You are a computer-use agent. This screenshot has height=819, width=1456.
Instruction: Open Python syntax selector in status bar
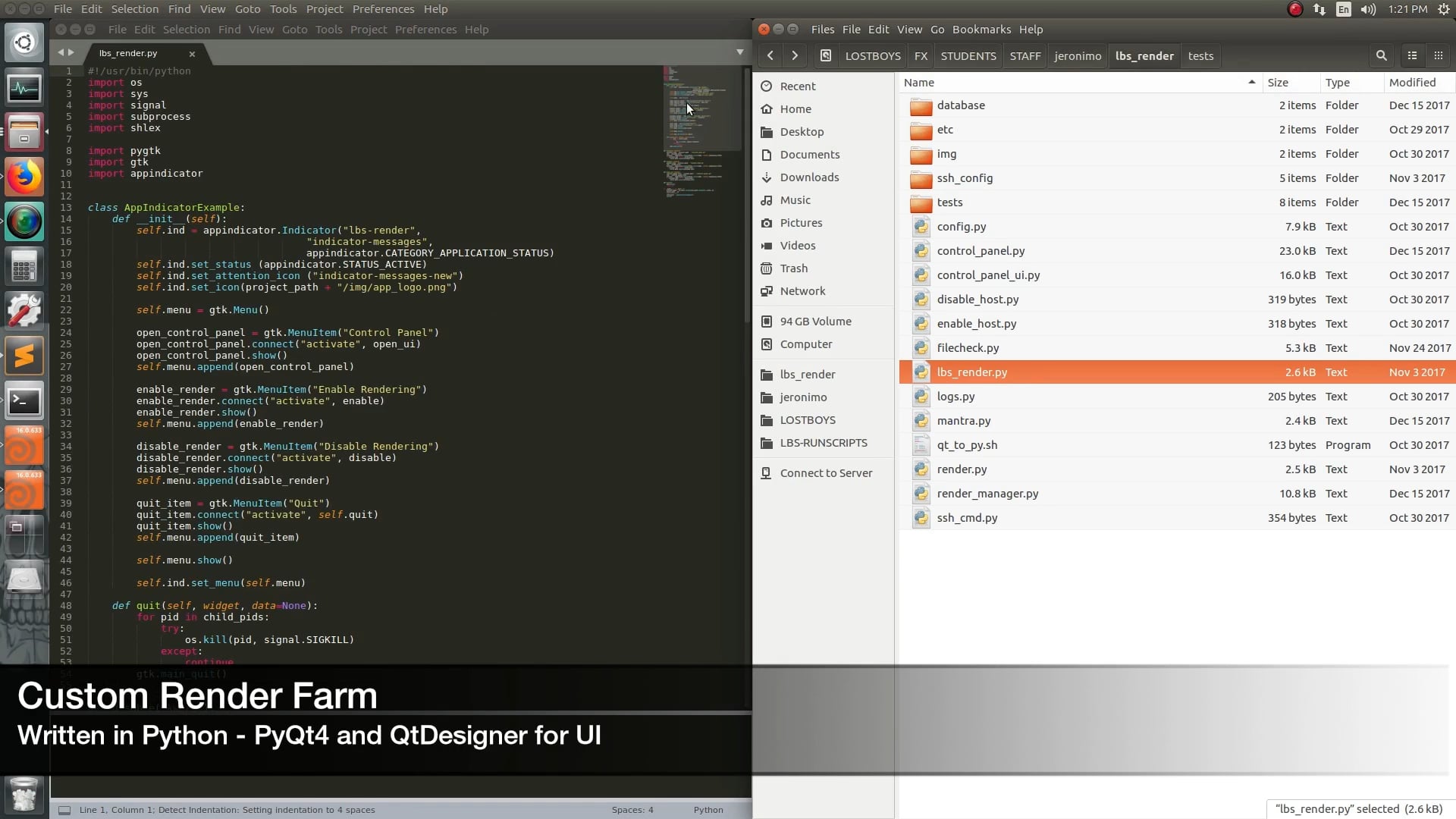708,810
